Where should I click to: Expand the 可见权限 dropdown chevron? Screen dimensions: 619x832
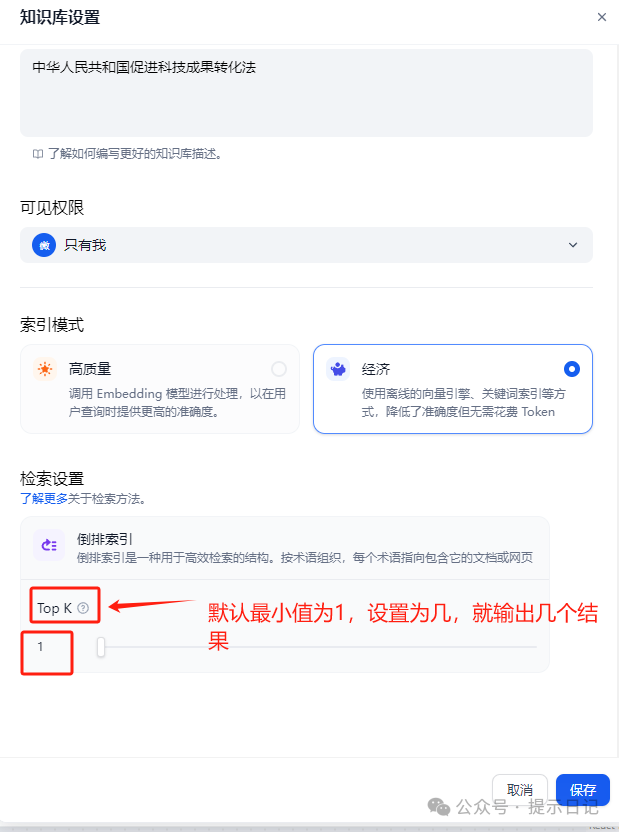[x=573, y=245]
